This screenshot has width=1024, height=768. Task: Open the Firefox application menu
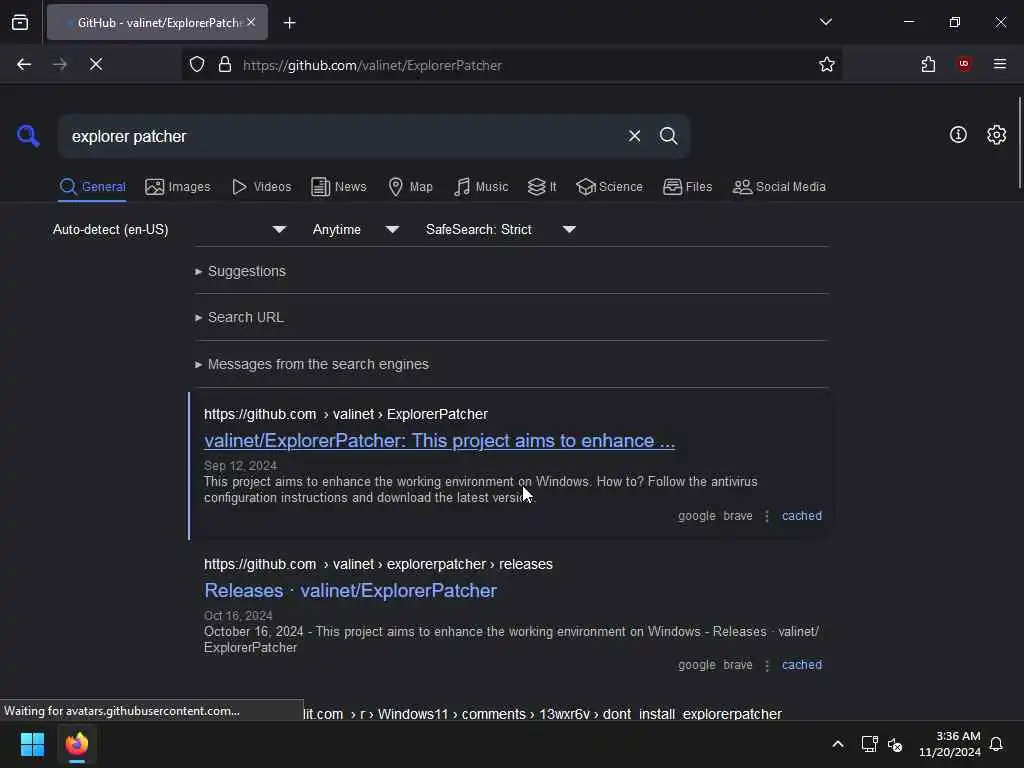coord(1000,64)
